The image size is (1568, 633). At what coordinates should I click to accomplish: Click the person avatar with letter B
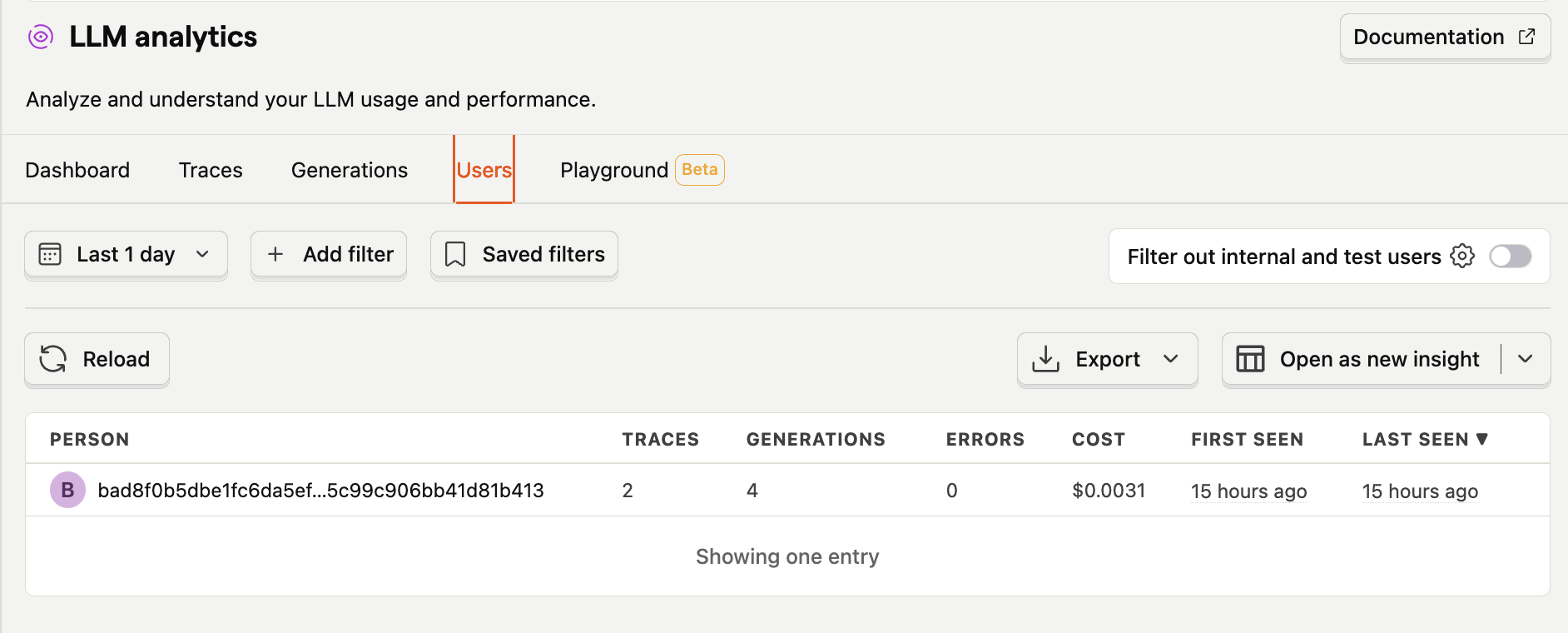tap(67, 491)
